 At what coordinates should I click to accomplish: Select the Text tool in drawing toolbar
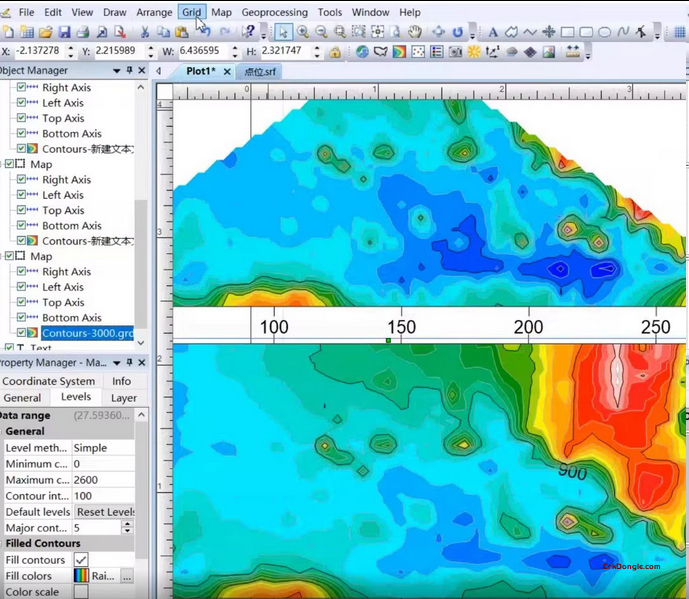point(493,32)
